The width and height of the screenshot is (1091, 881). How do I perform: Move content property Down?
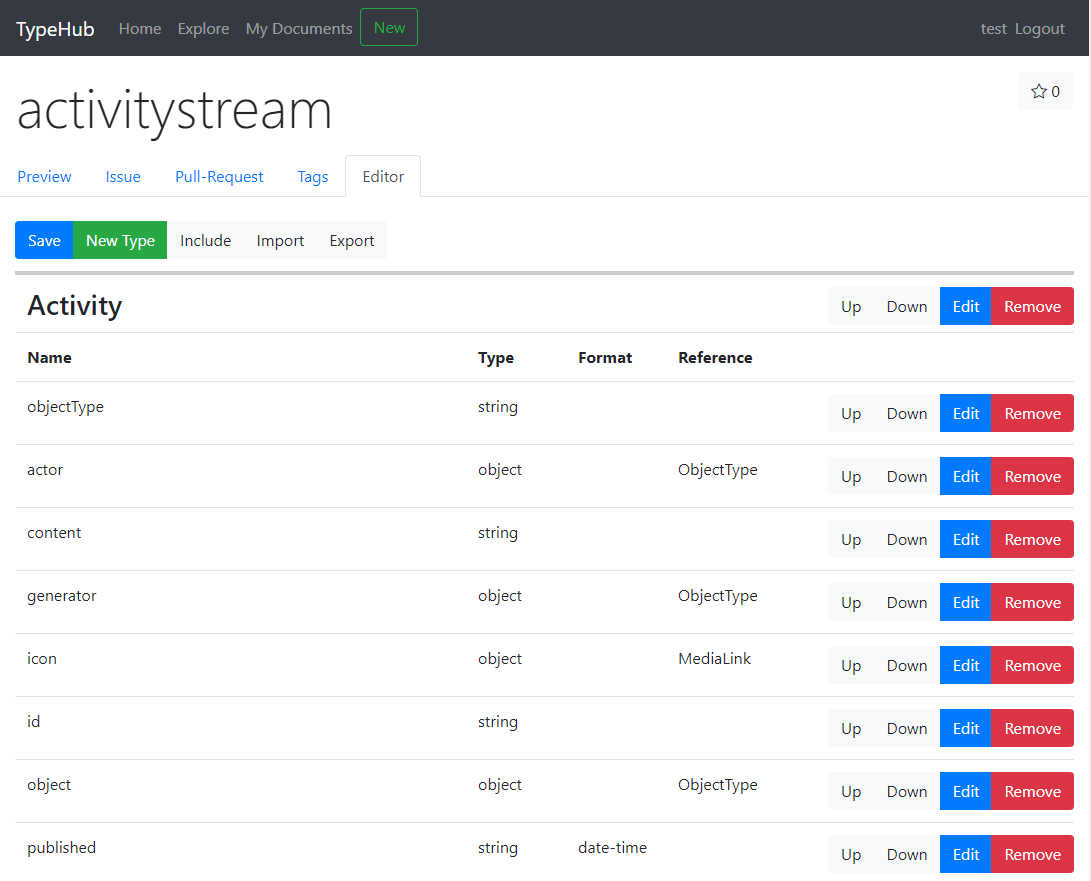click(907, 539)
